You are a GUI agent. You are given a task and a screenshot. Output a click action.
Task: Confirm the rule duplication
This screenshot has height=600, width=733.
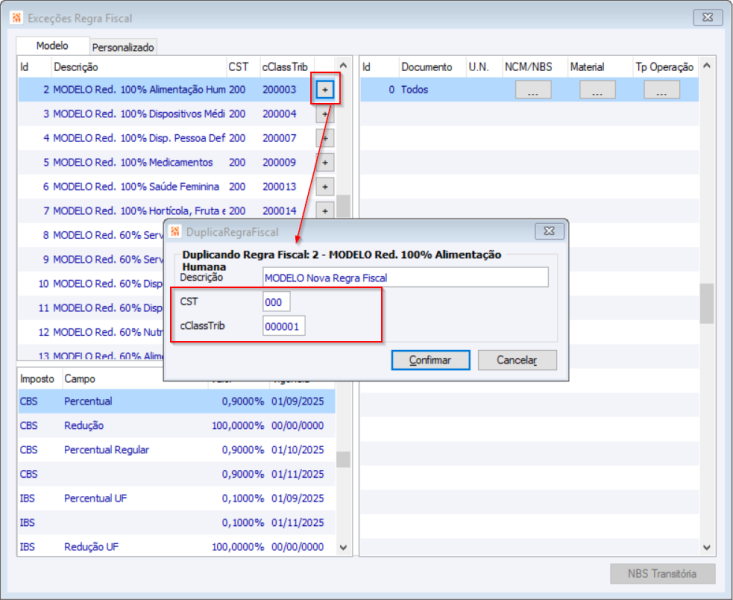coord(431,360)
